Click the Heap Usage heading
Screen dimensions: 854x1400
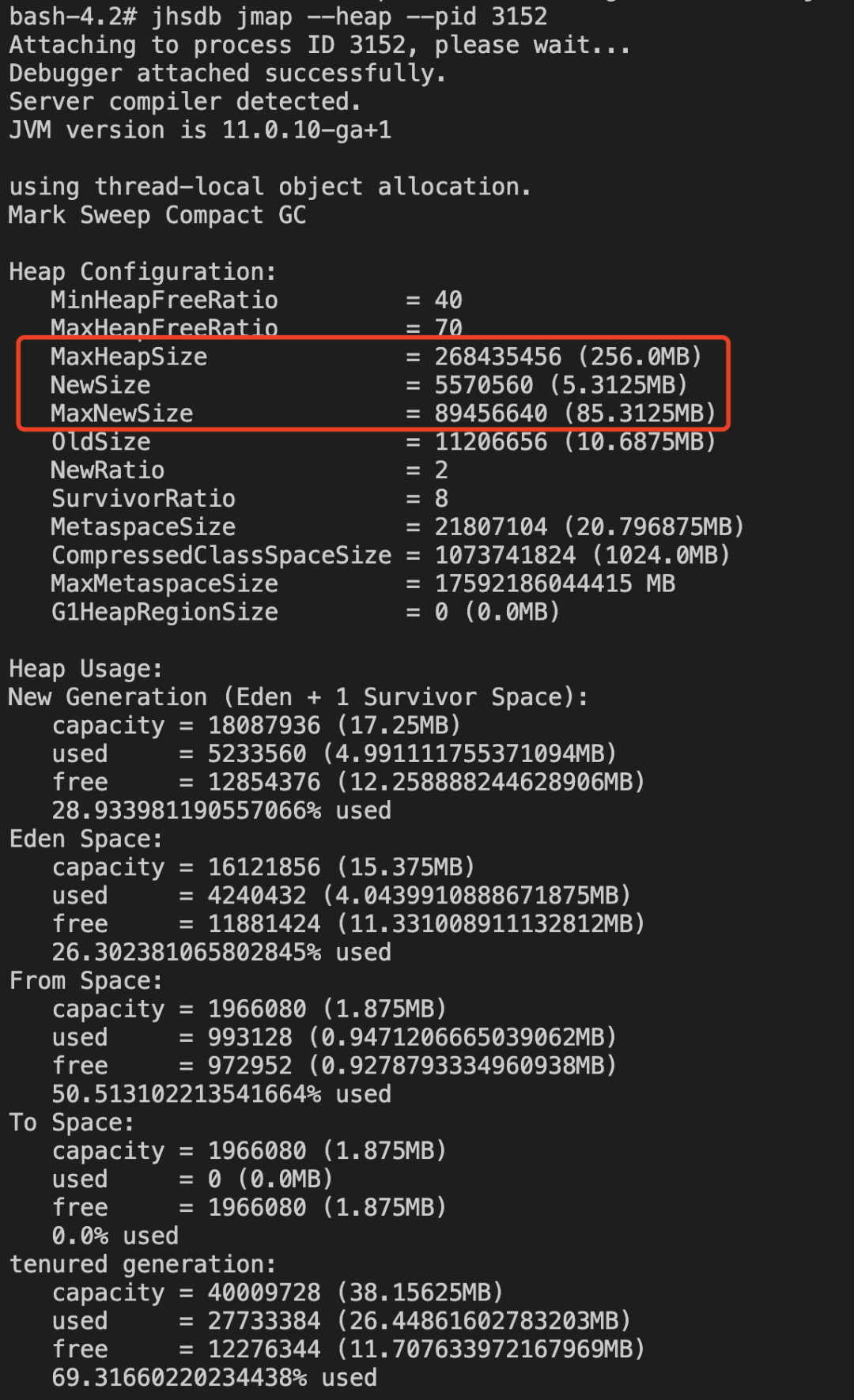point(85,669)
